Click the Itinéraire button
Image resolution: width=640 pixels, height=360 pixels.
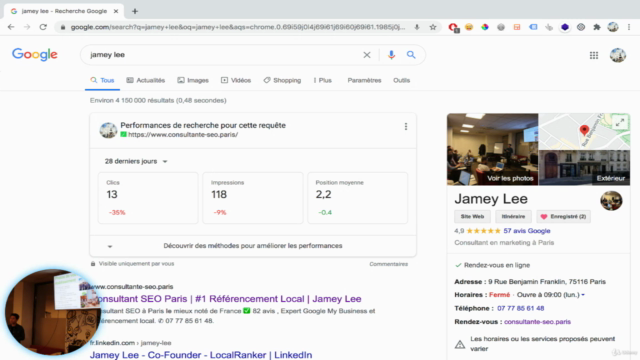513,216
